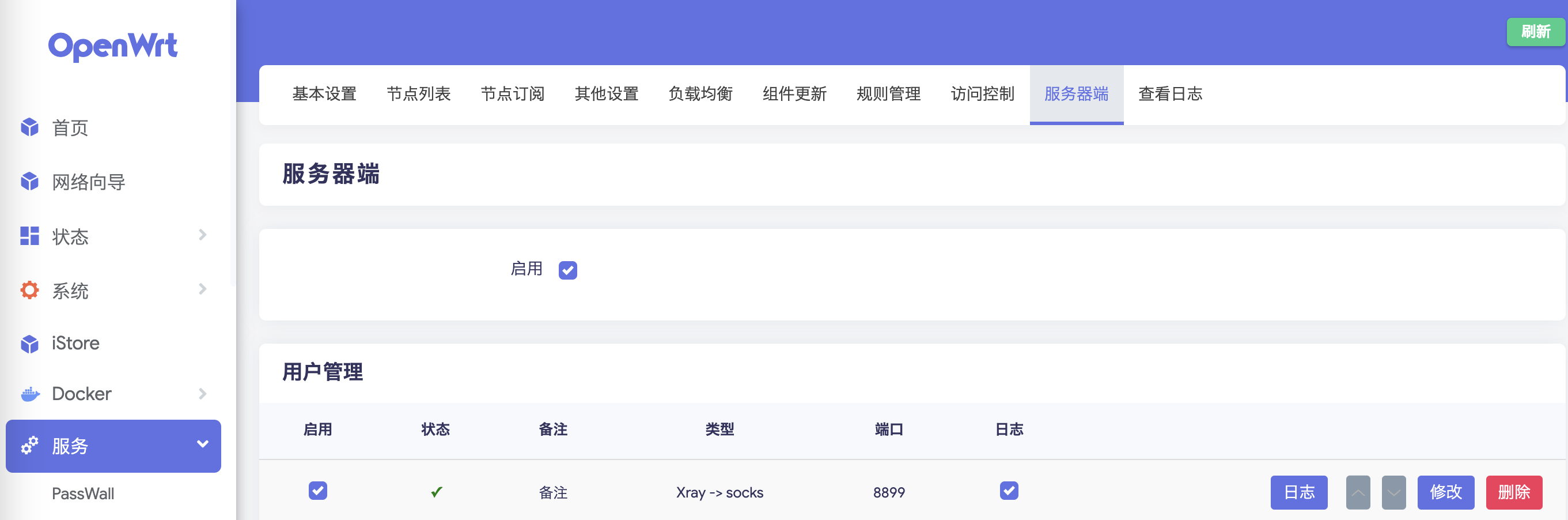Click the iStore cube icon
The height and width of the screenshot is (520, 1568).
pos(29,344)
